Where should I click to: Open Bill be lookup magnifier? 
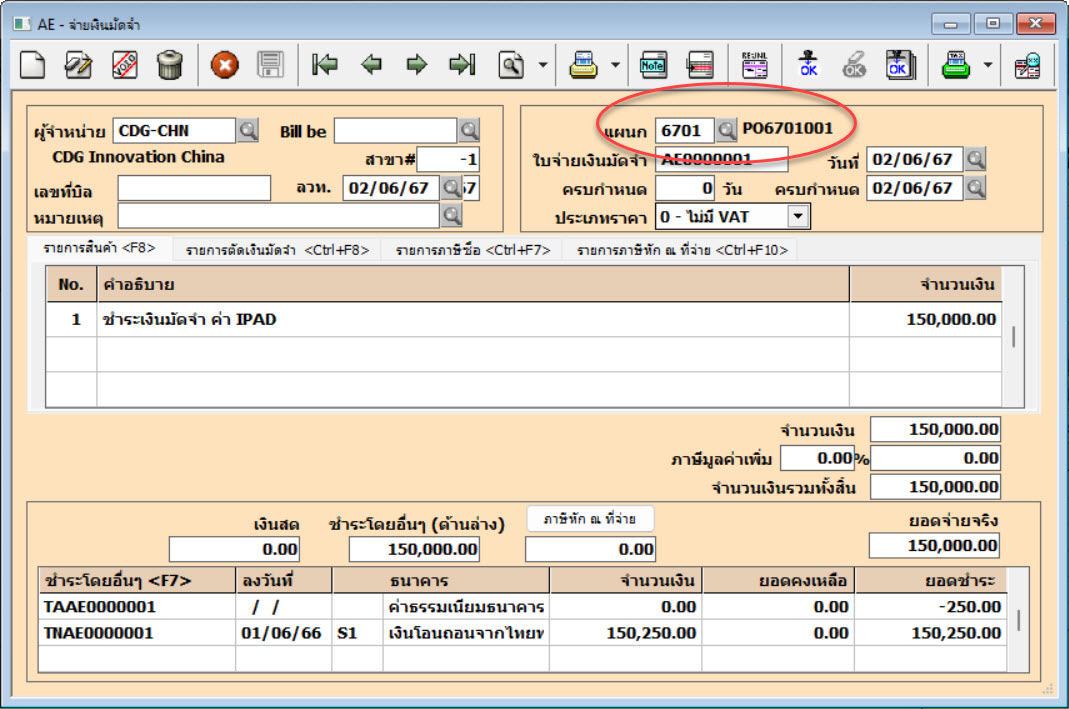click(469, 130)
